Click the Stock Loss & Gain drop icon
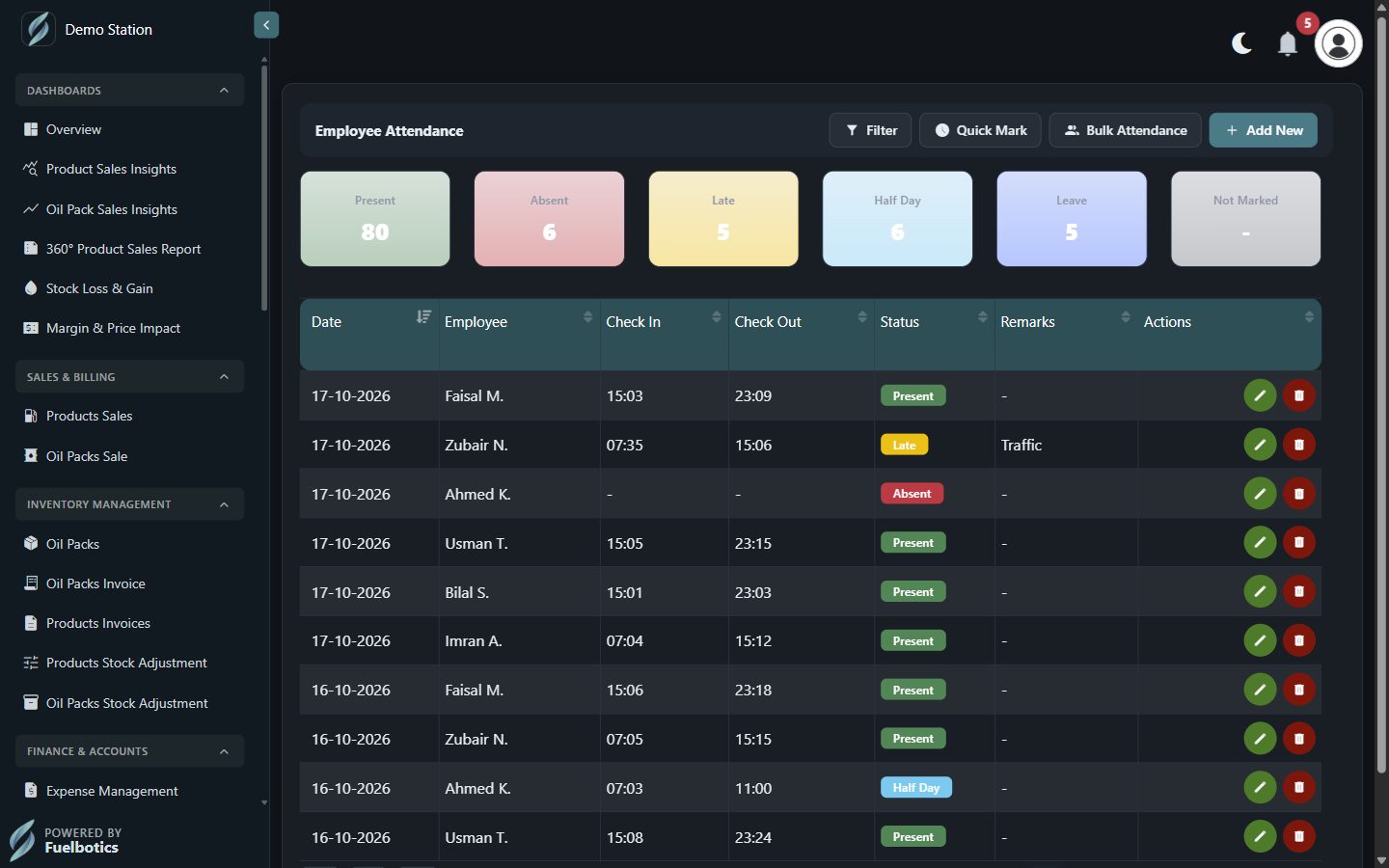The width and height of the screenshot is (1389, 868). click(x=31, y=288)
